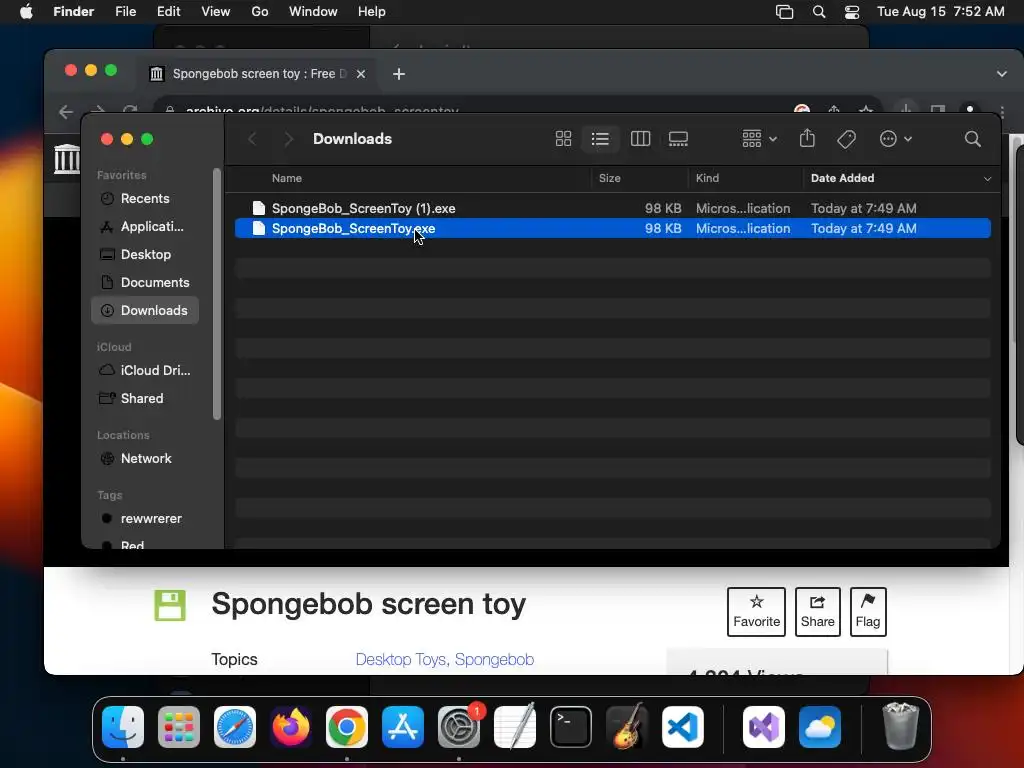Open the View menu
Viewport: 1024px width, 768px height.
(x=216, y=12)
